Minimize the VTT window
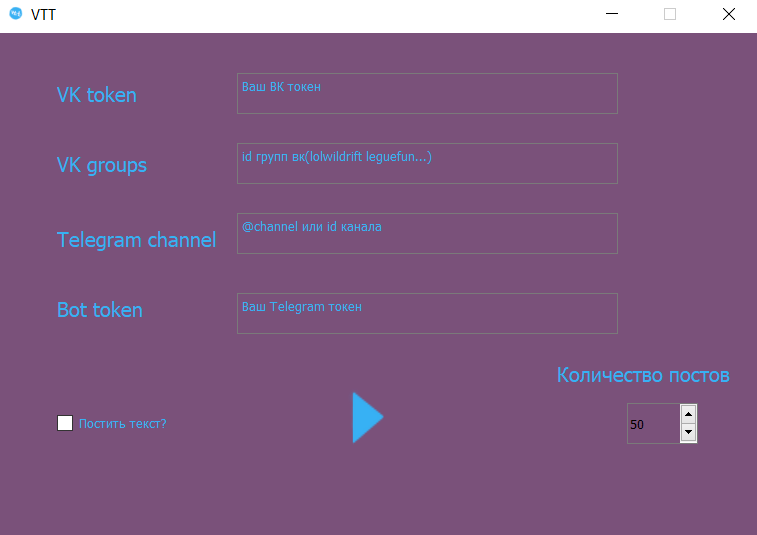Viewport: 757px width, 535px height. (x=612, y=14)
